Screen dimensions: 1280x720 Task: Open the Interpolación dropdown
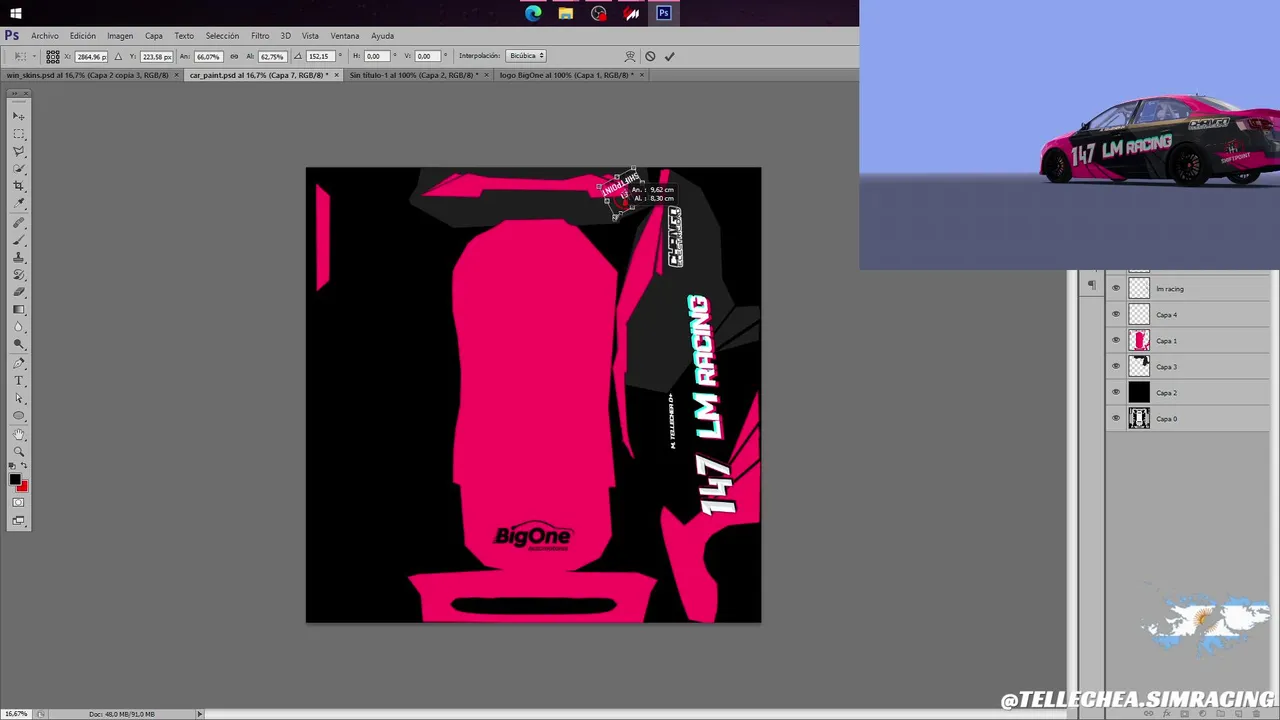[526, 56]
